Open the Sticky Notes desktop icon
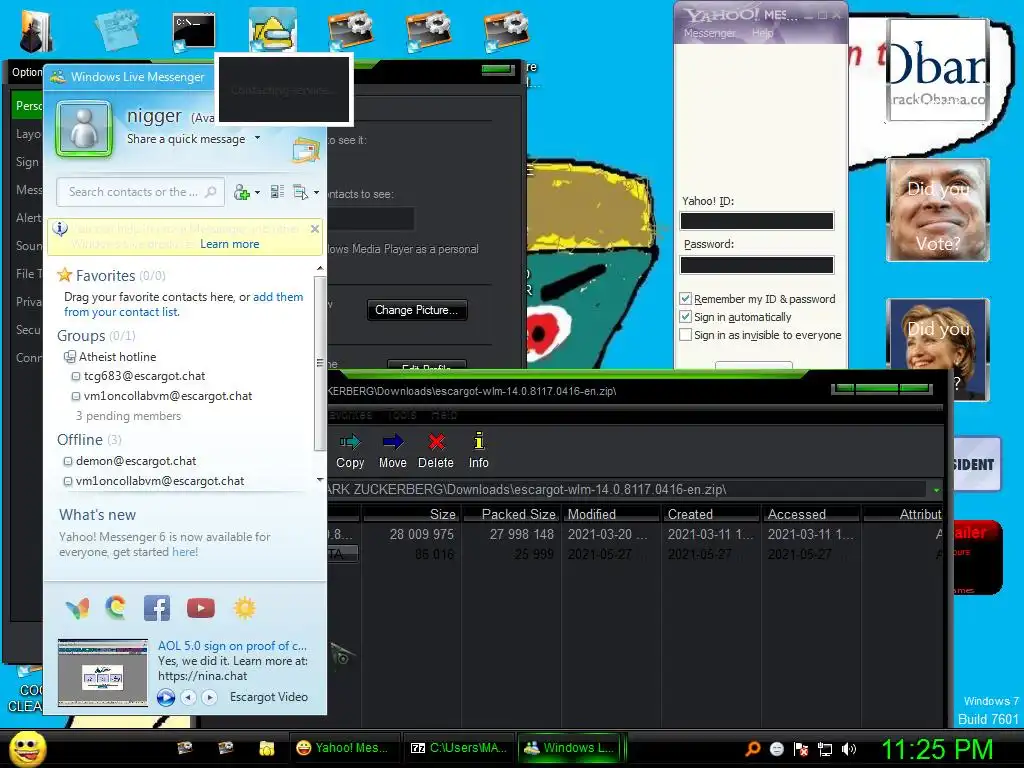 [117, 29]
